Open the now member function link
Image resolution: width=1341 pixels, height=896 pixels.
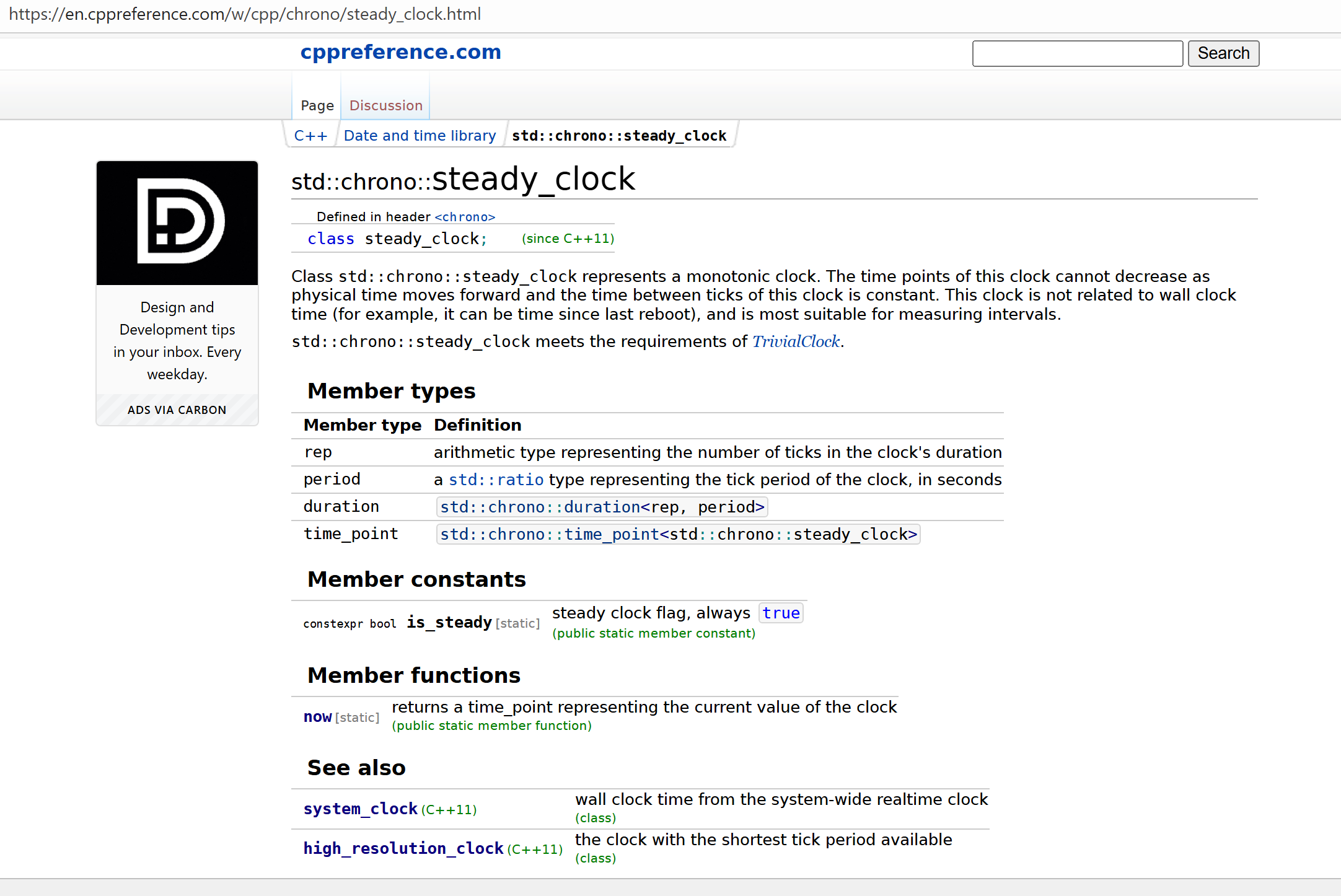[x=317, y=717]
